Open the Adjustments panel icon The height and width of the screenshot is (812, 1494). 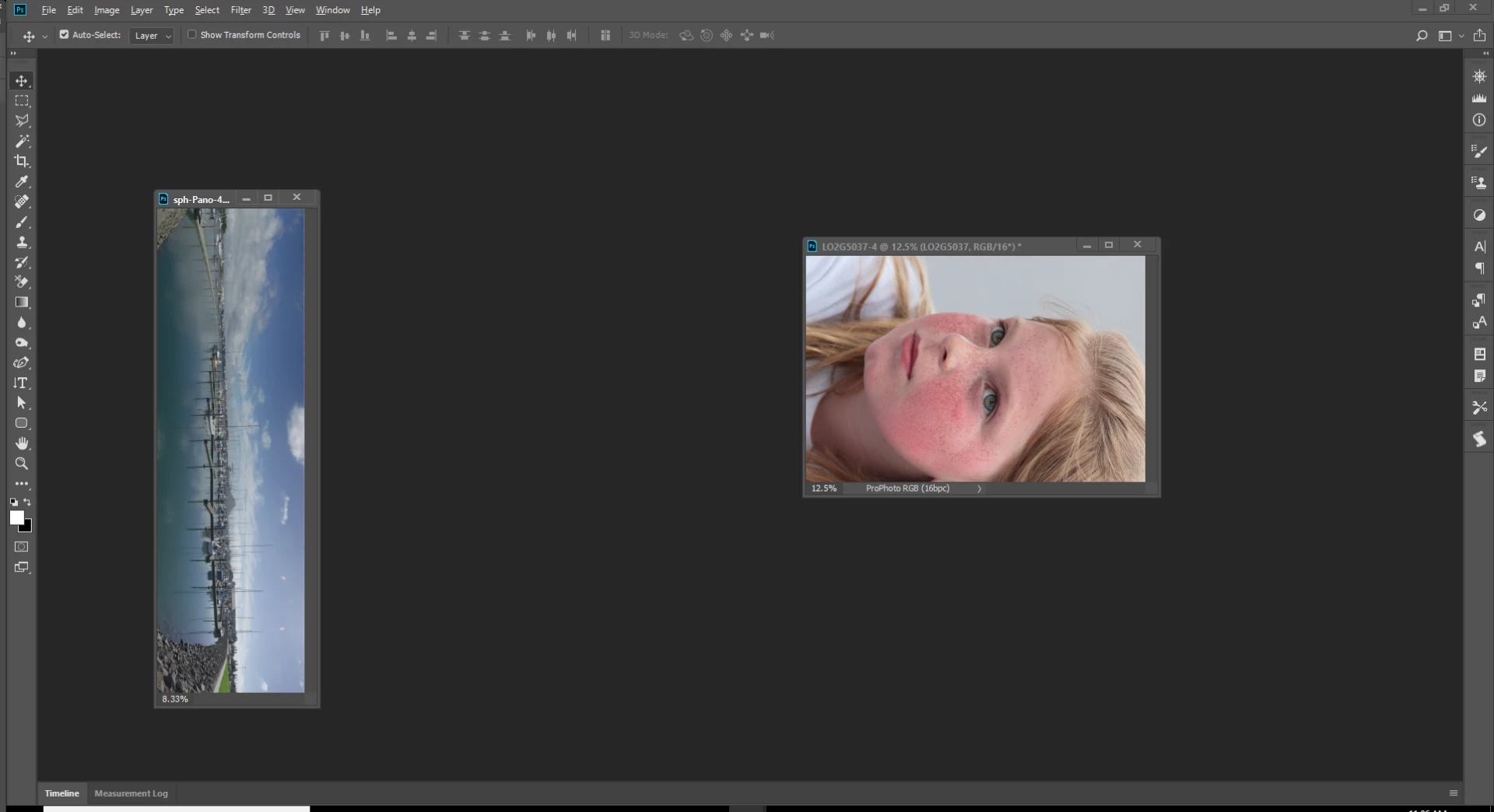click(1479, 215)
